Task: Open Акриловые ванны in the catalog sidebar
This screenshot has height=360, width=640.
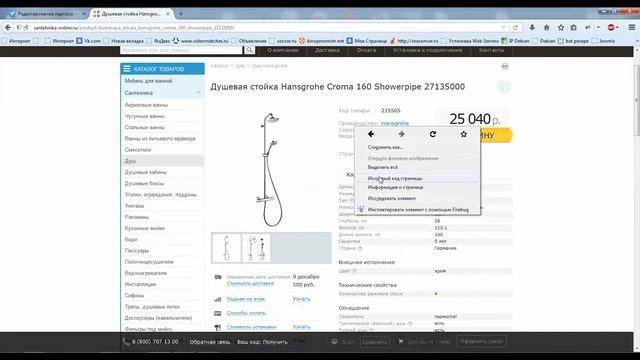Action: [146, 105]
